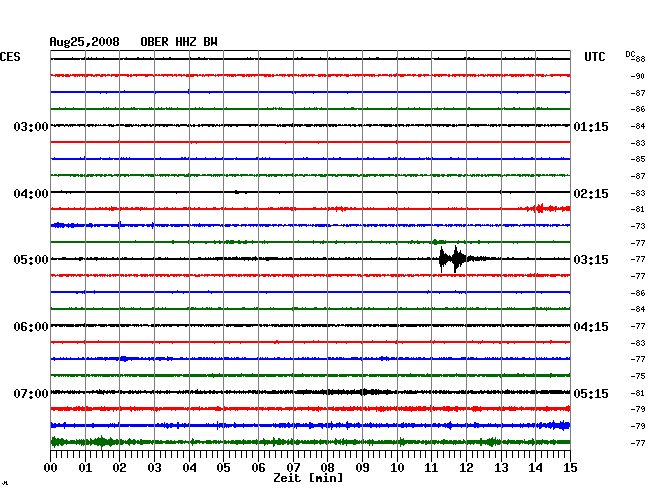Click the DC value -75
650x494 pixels.
pos(638,376)
